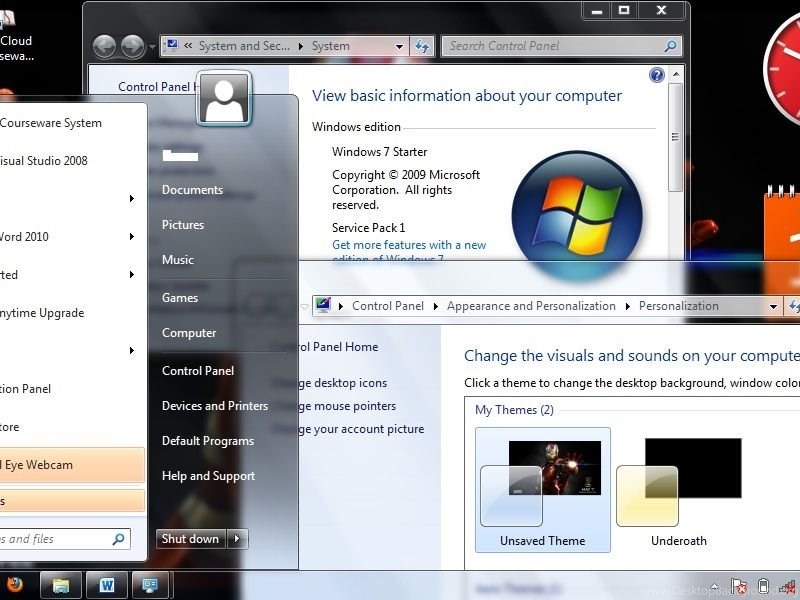Open the recent pages dropdown beside Forward button
This screenshot has height=600, width=800.
[x=152, y=47]
